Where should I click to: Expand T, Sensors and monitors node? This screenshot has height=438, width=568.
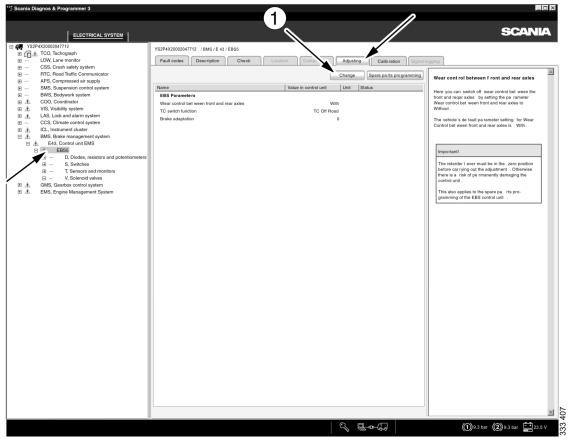[x=44, y=171]
